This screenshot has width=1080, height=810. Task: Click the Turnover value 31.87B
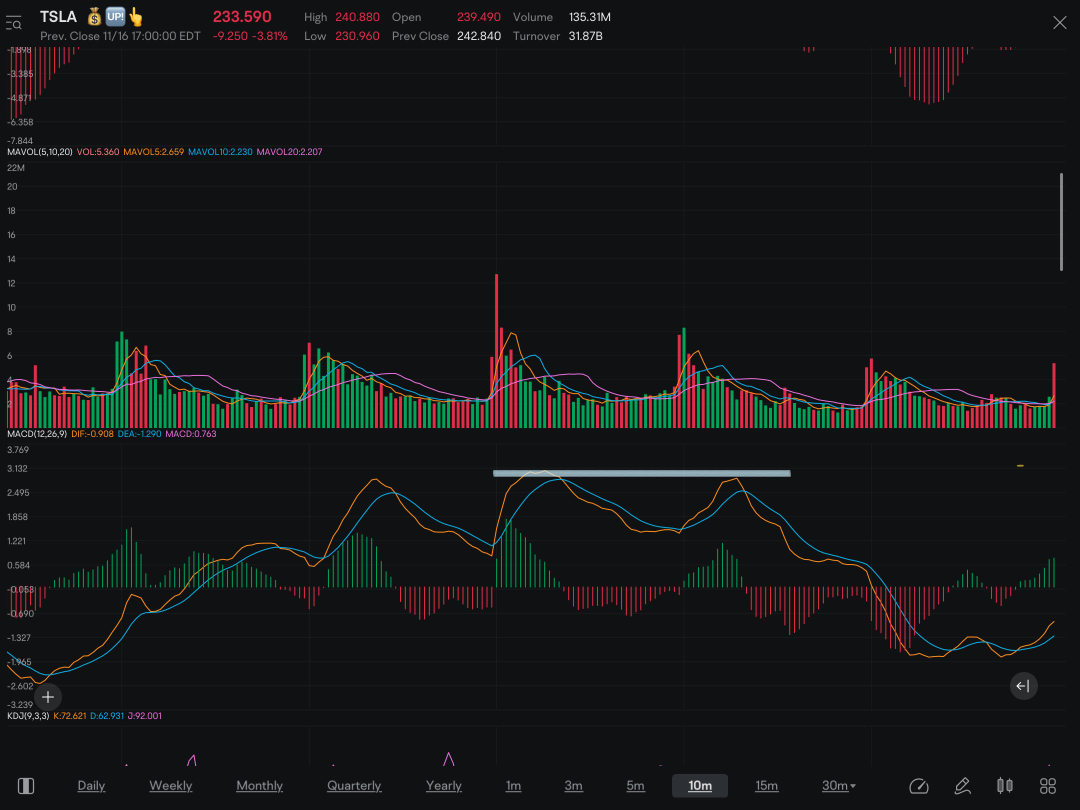tap(585, 36)
